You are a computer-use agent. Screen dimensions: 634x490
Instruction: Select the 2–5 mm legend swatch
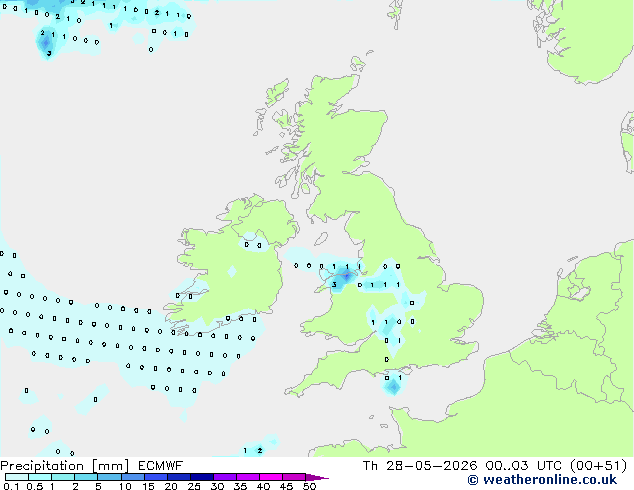(86, 477)
